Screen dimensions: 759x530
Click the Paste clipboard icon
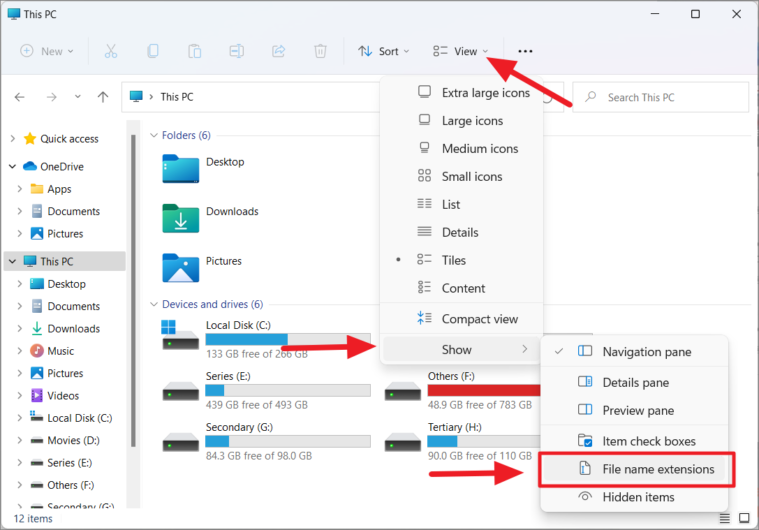click(195, 51)
